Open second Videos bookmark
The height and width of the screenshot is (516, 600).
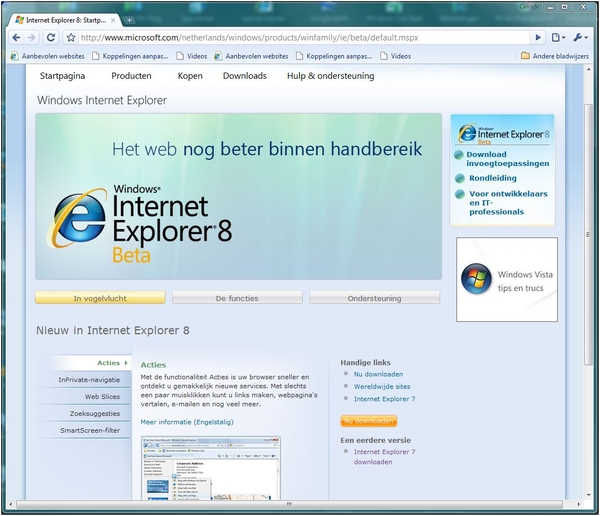(396, 56)
